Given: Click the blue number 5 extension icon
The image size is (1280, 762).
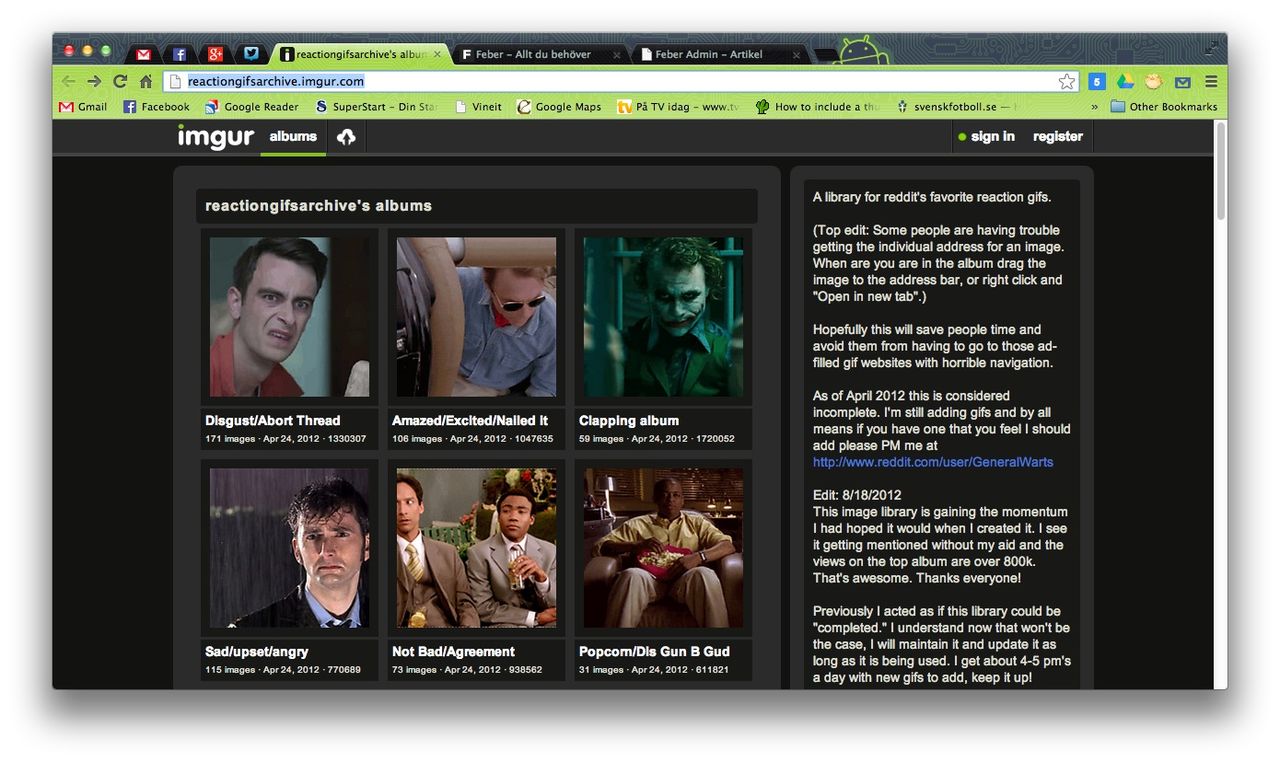Looking at the screenshot, I should (x=1097, y=81).
